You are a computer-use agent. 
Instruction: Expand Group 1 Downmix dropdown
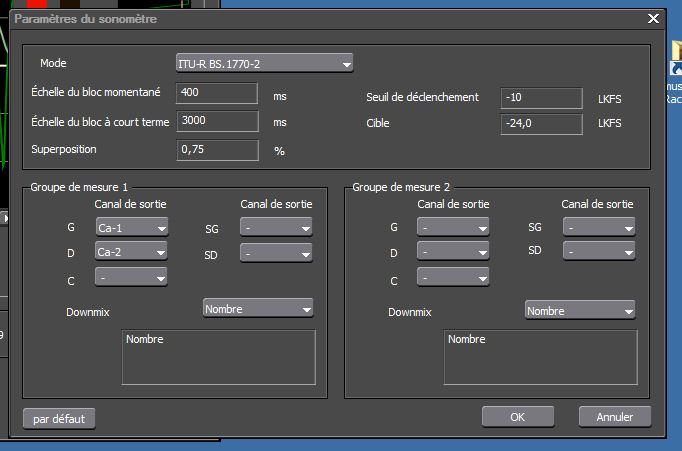258,309
